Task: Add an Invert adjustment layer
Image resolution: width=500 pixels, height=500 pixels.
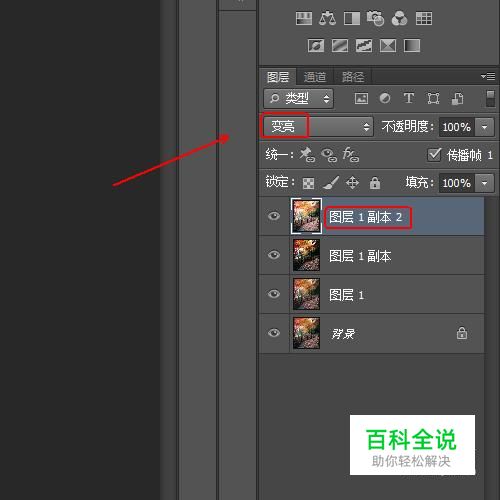Action: [x=316, y=46]
